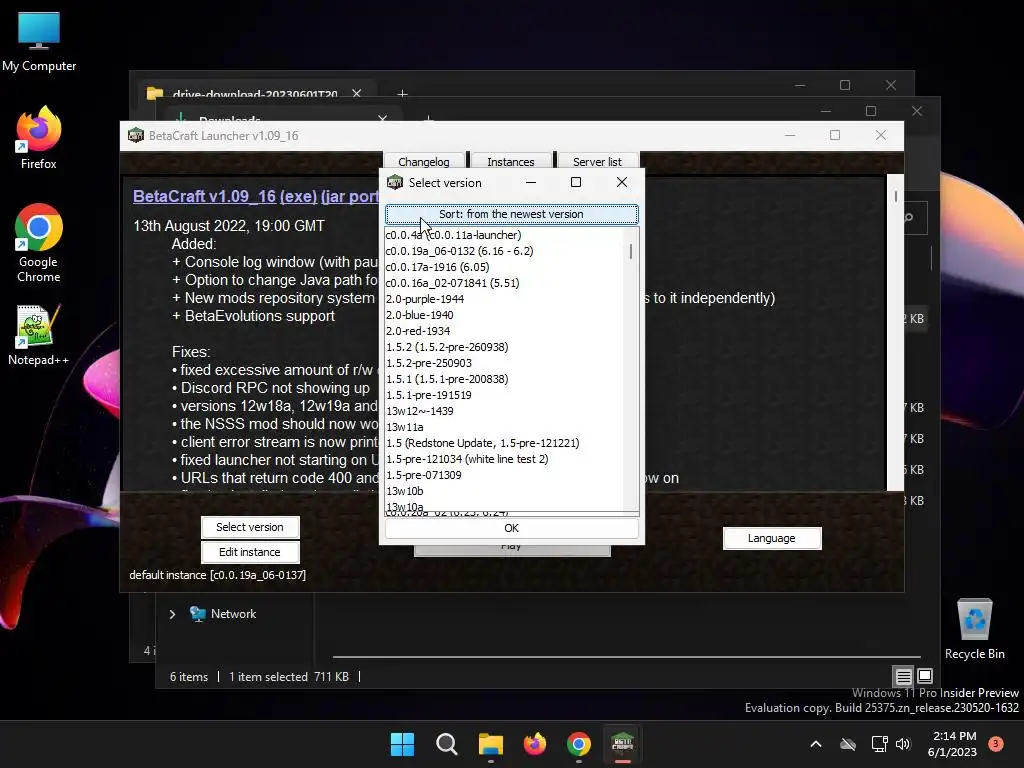The height and width of the screenshot is (768, 1024).
Task: Minimize the Select version dialog
Action: 531,182
